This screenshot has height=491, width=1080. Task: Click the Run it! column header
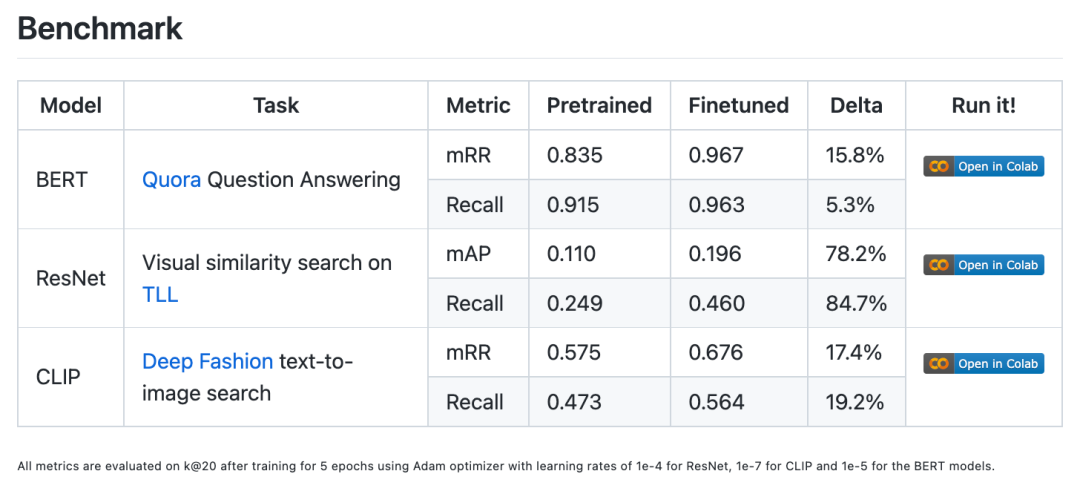[x=983, y=105]
